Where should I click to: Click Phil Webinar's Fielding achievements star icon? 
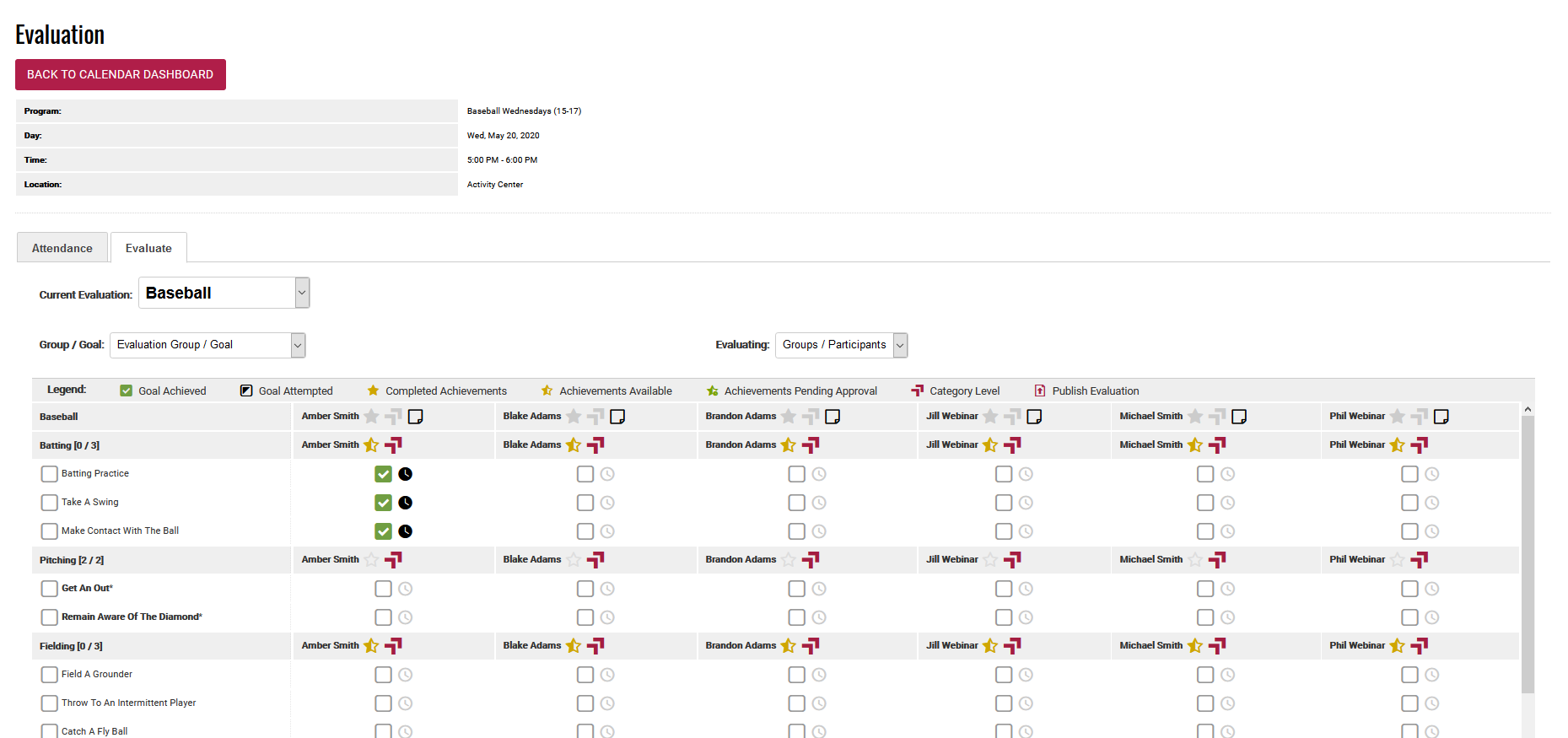1398,646
